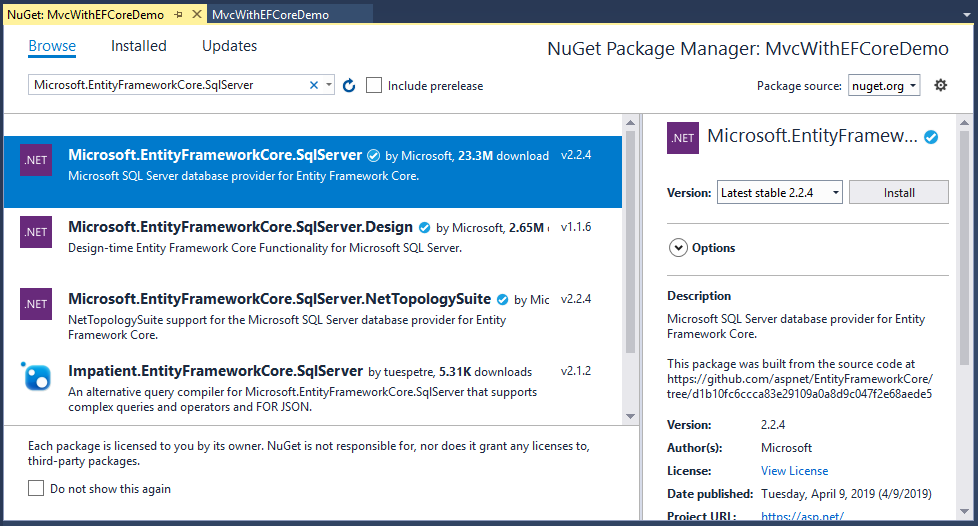Screen dimensions: 978x526
Task: Clear the search box with X icon
Action: click(x=314, y=85)
